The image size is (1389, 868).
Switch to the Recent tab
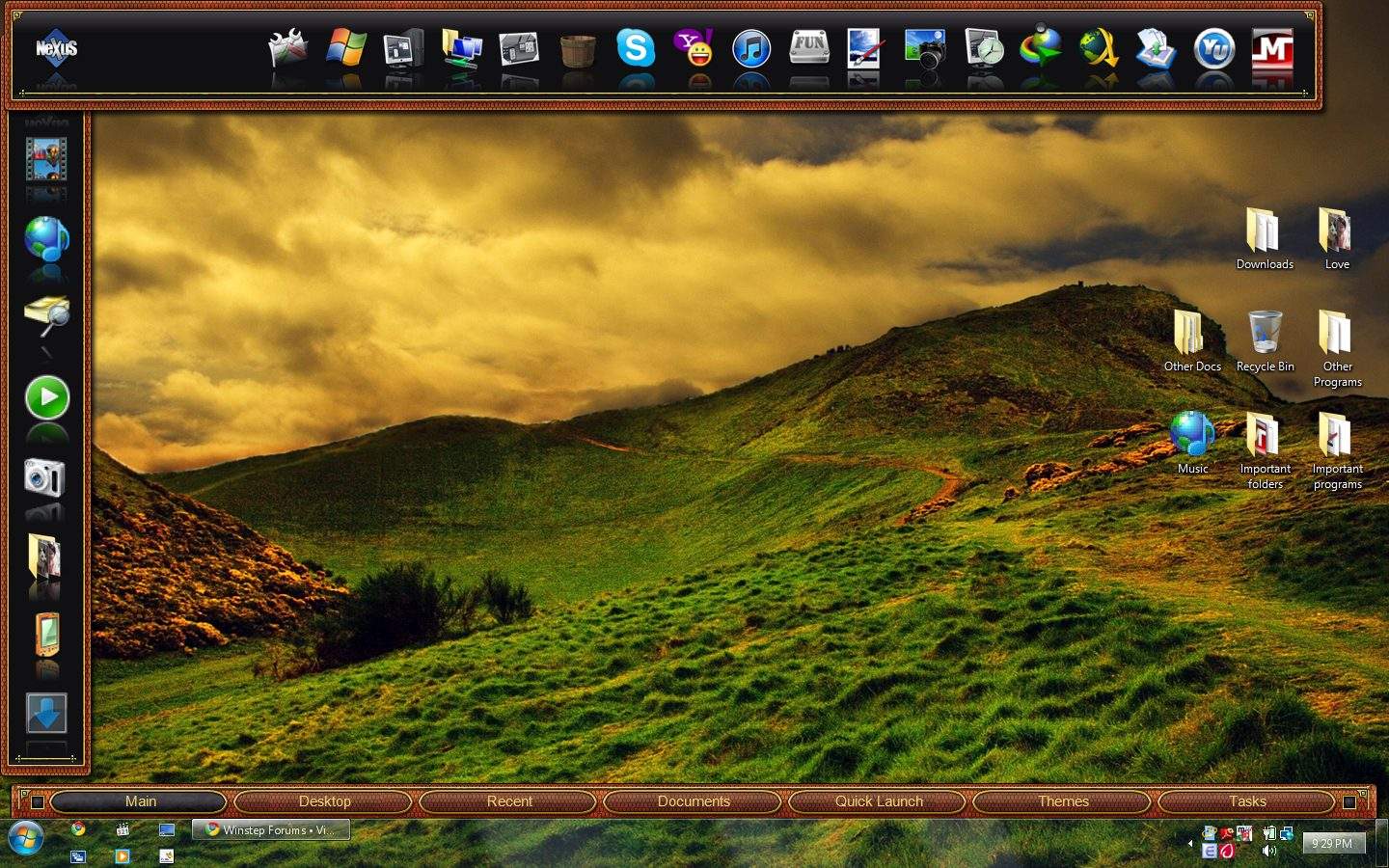509,801
